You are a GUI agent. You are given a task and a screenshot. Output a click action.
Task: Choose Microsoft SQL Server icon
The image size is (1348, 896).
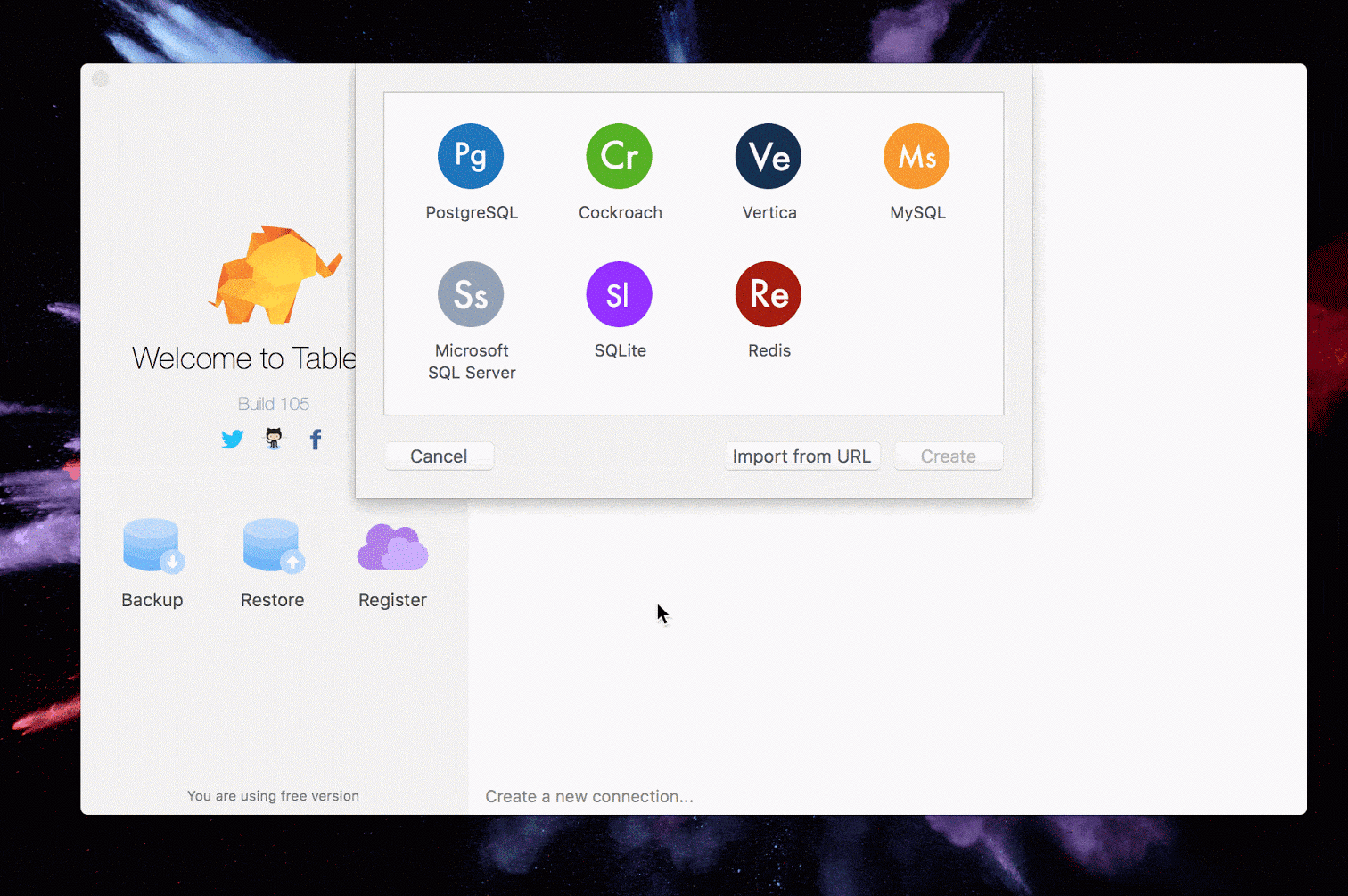tap(471, 294)
